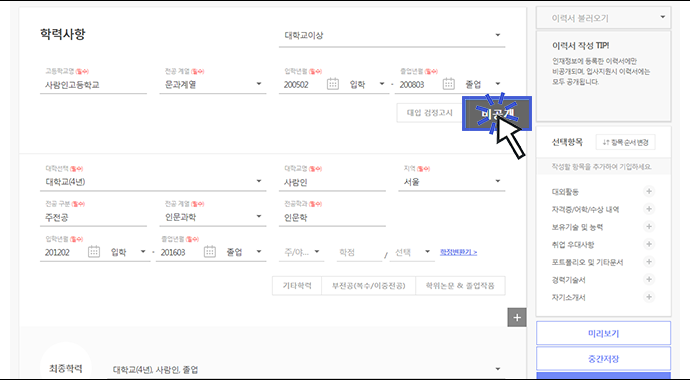Viewport: 690px width, 380px height.
Task: Add 대외활동 section with plus icon
Action: click(x=649, y=191)
